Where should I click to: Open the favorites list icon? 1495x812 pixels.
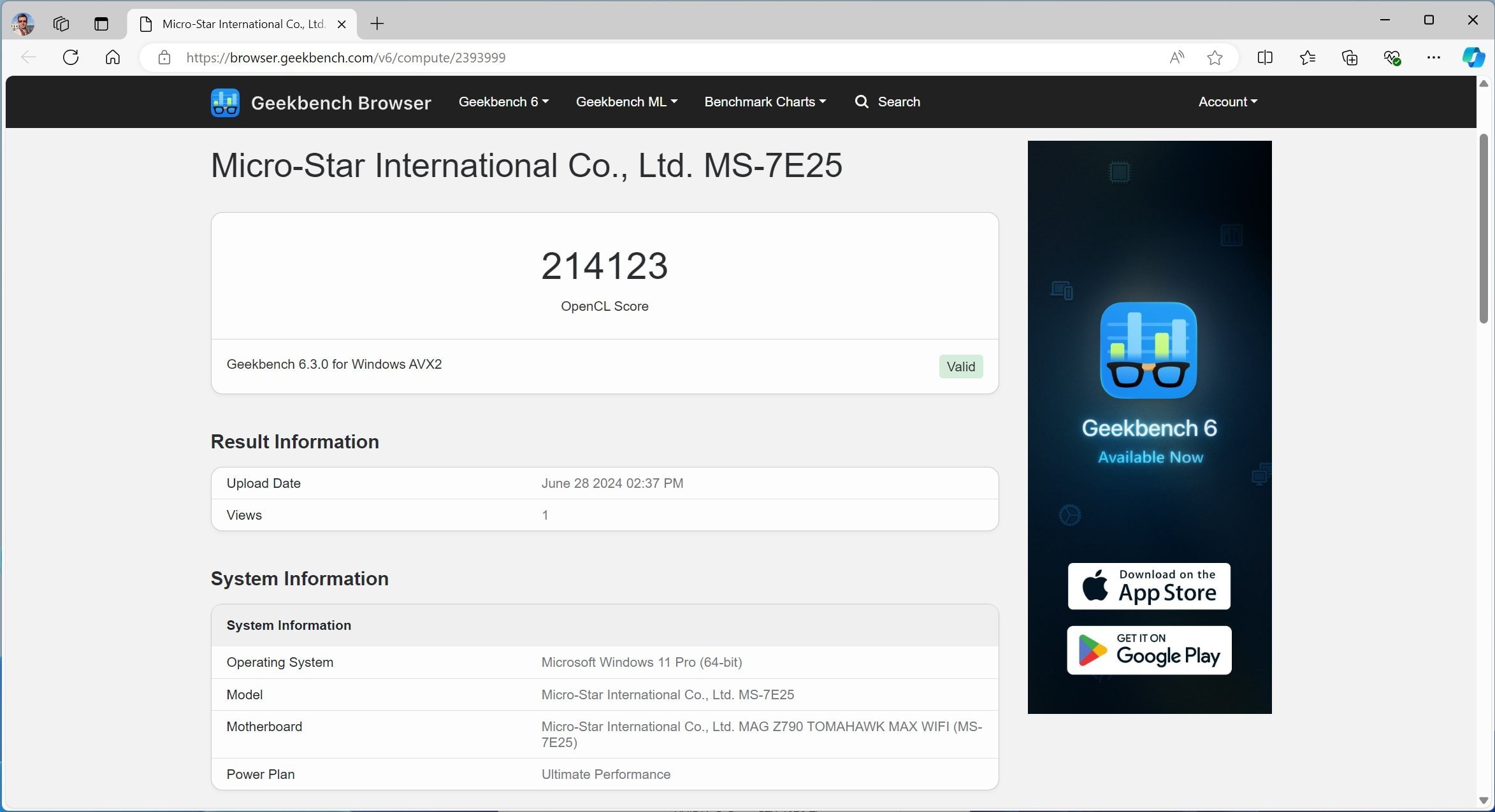click(1307, 57)
